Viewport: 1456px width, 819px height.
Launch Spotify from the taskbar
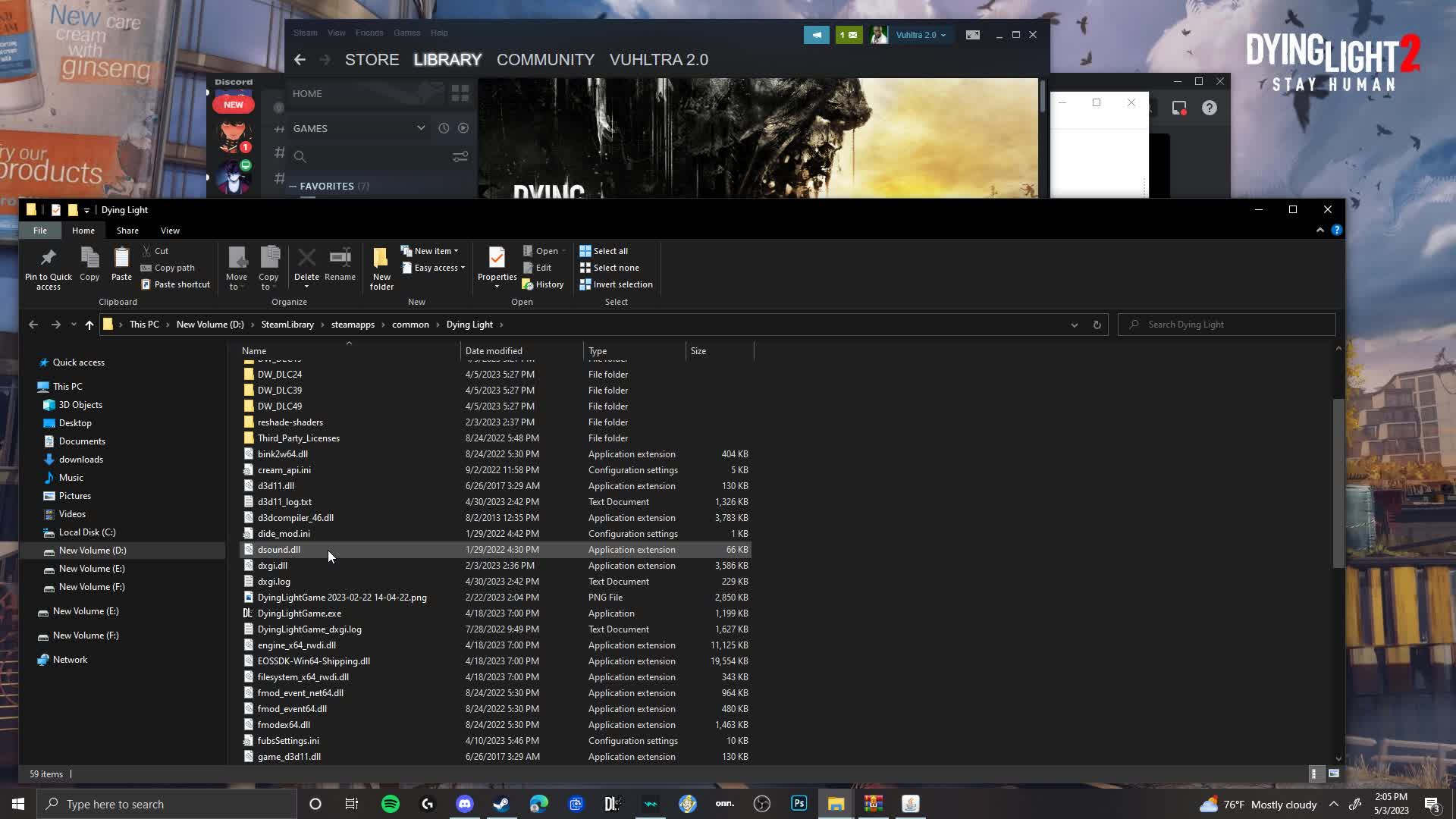click(390, 803)
